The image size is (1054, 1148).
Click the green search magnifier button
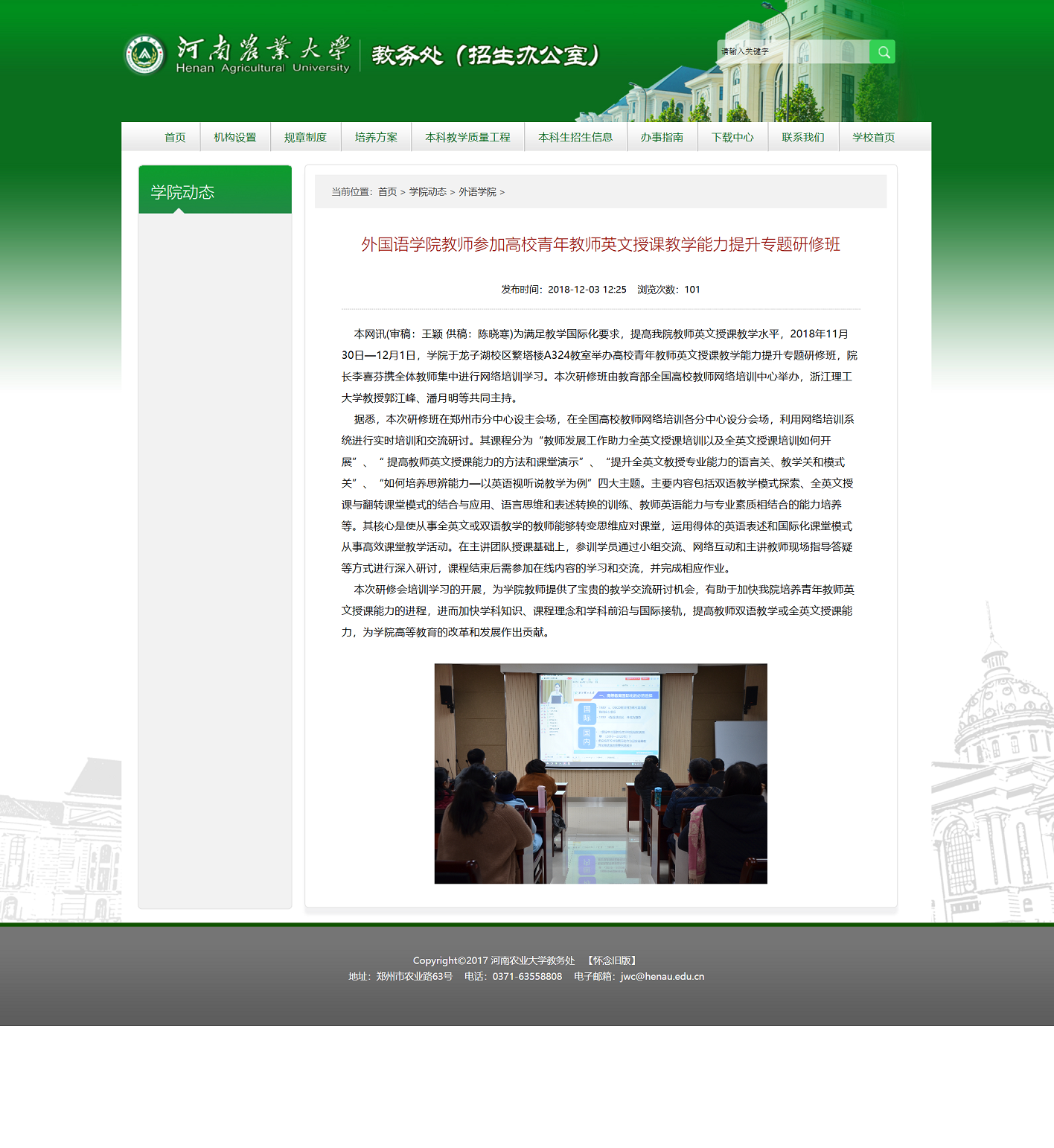tap(882, 52)
